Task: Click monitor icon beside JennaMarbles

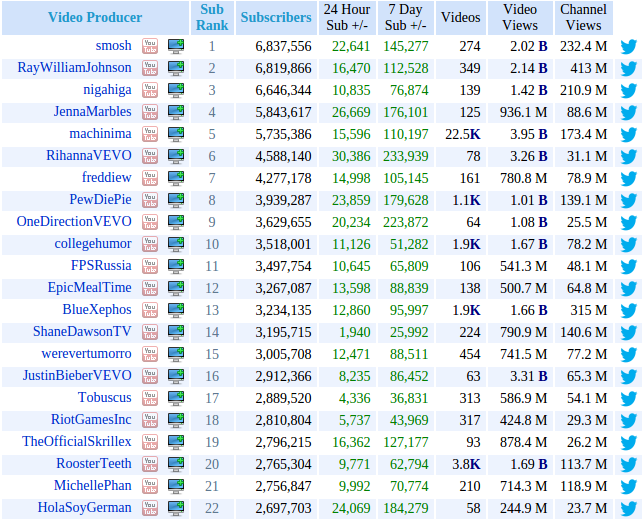Action: click(176, 112)
